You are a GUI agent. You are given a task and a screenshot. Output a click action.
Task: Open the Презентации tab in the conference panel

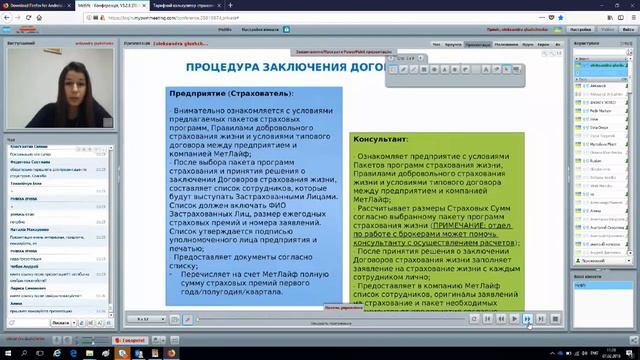click(478, 44)
